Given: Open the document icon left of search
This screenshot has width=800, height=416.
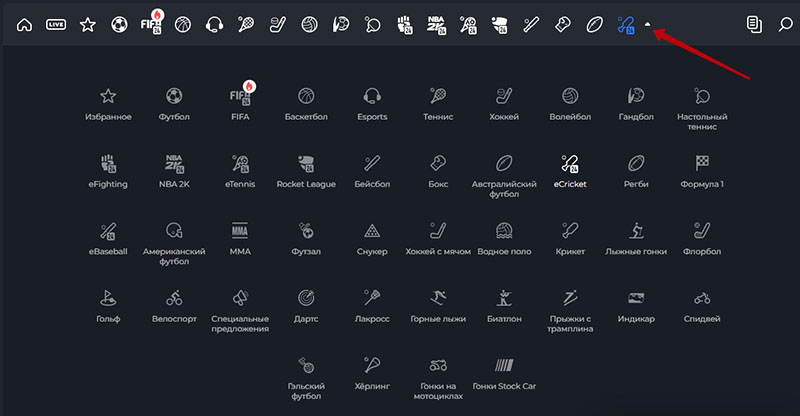Looking at the screenshot, I should (x=754, y=23).
